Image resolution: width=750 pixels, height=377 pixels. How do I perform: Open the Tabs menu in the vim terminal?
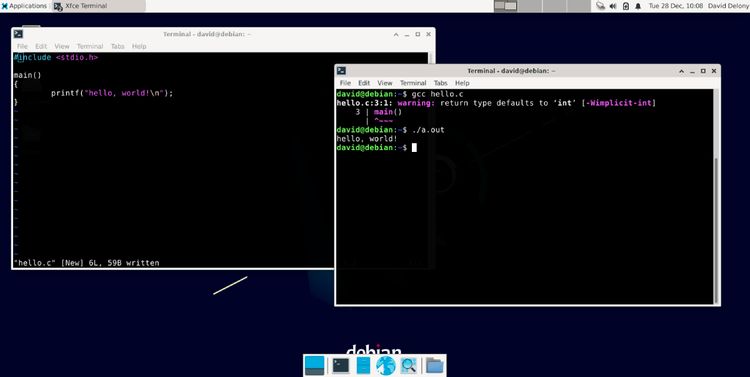117,46
